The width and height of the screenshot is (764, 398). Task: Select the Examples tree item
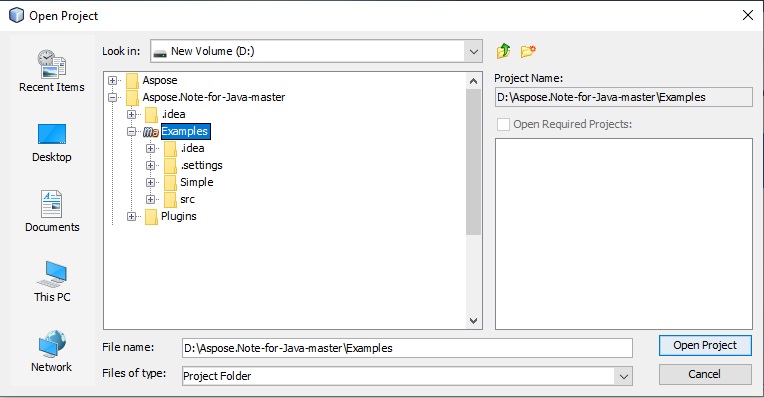pyautogui.click(x=185, y=132)
